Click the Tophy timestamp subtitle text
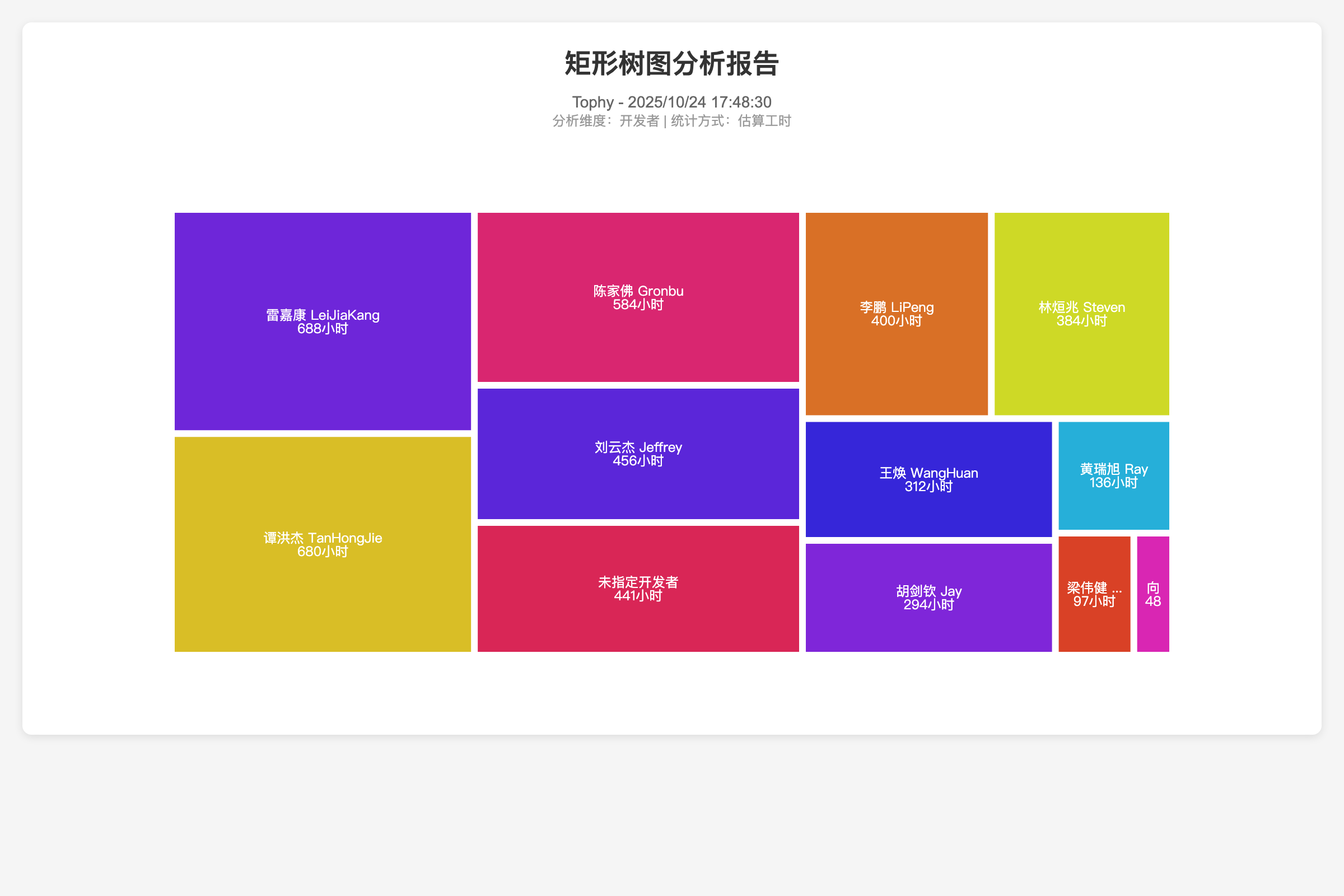1344x896 pixels. point(671,102)
